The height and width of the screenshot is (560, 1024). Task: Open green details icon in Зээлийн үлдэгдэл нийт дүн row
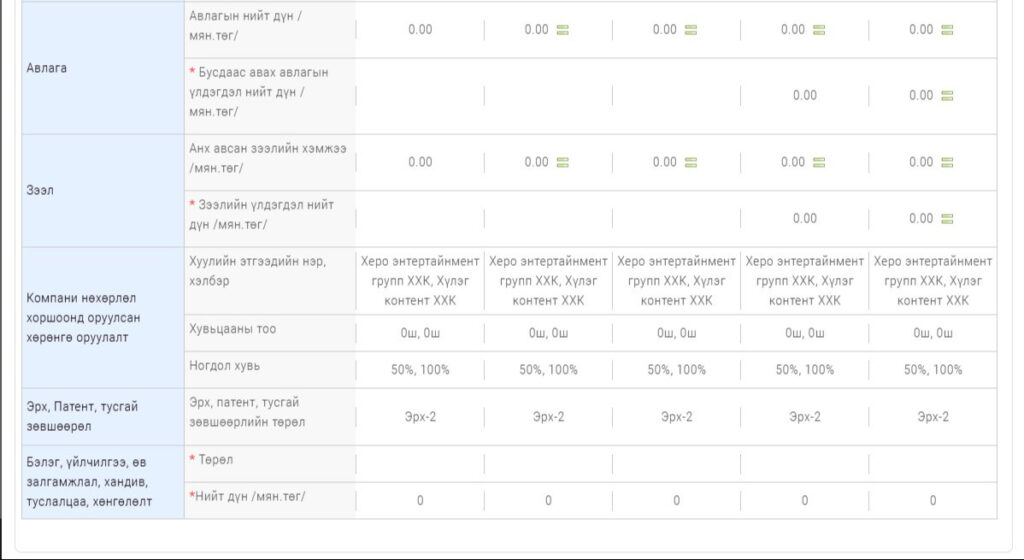click(x=947, y=219)
